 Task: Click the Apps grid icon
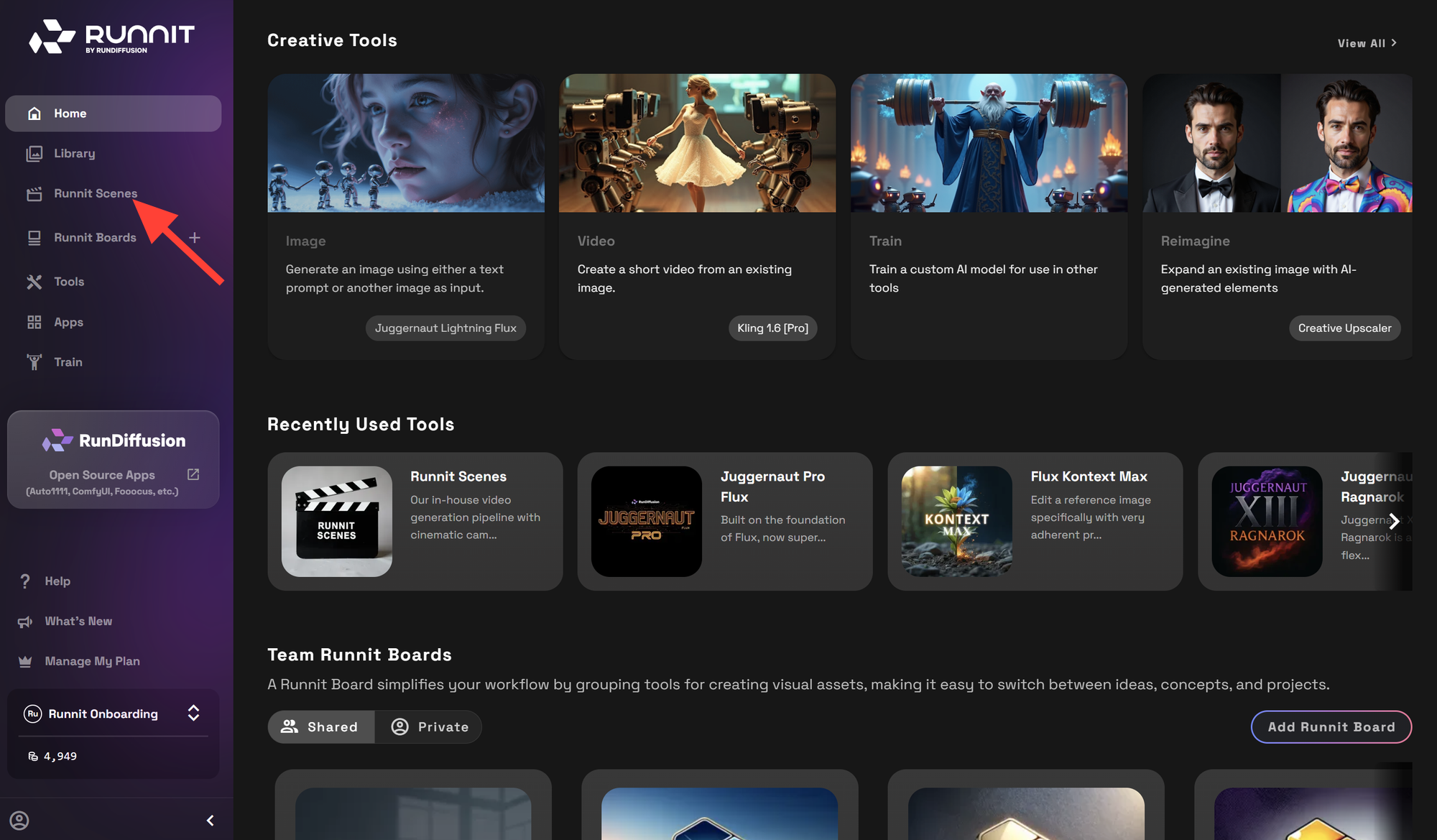tap(34, 322)
